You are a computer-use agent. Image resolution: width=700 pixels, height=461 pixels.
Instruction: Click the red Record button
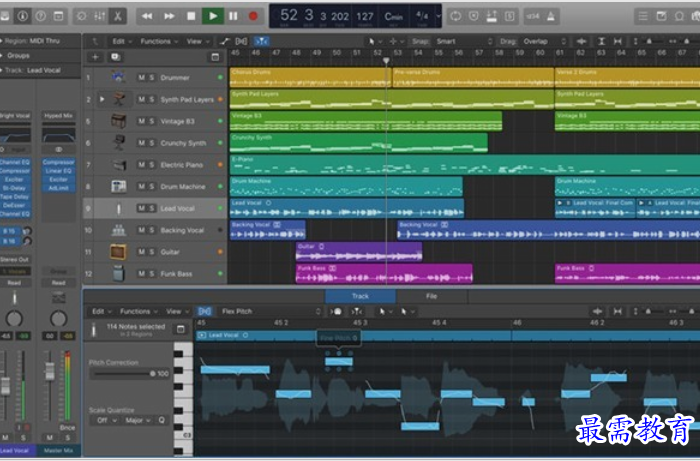point(253,15)
